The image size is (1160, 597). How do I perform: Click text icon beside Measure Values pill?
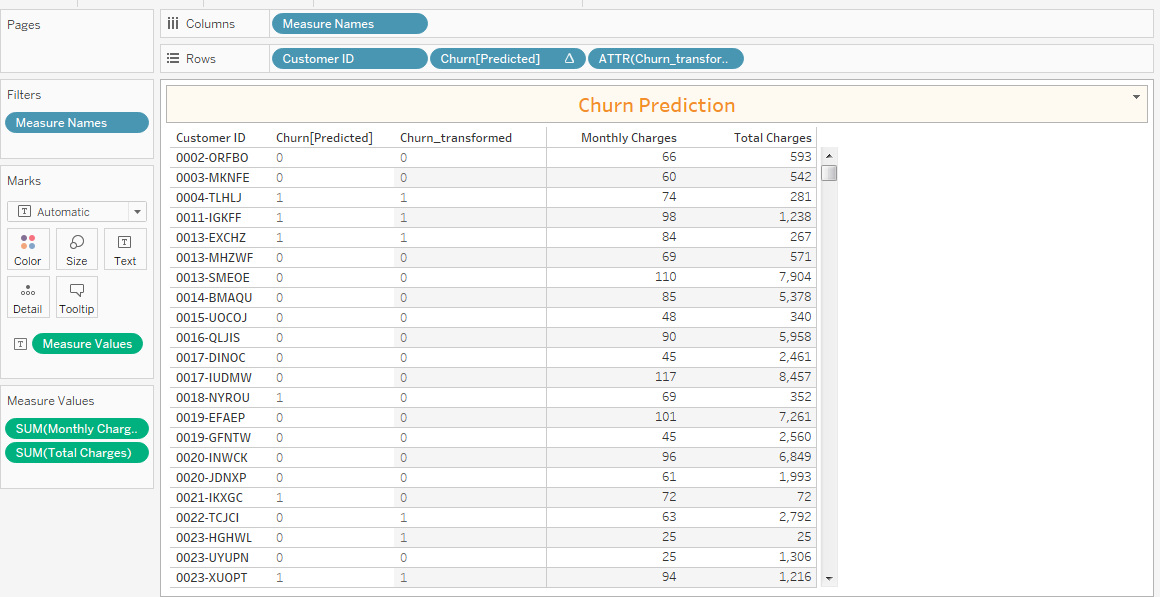(19, 344)
